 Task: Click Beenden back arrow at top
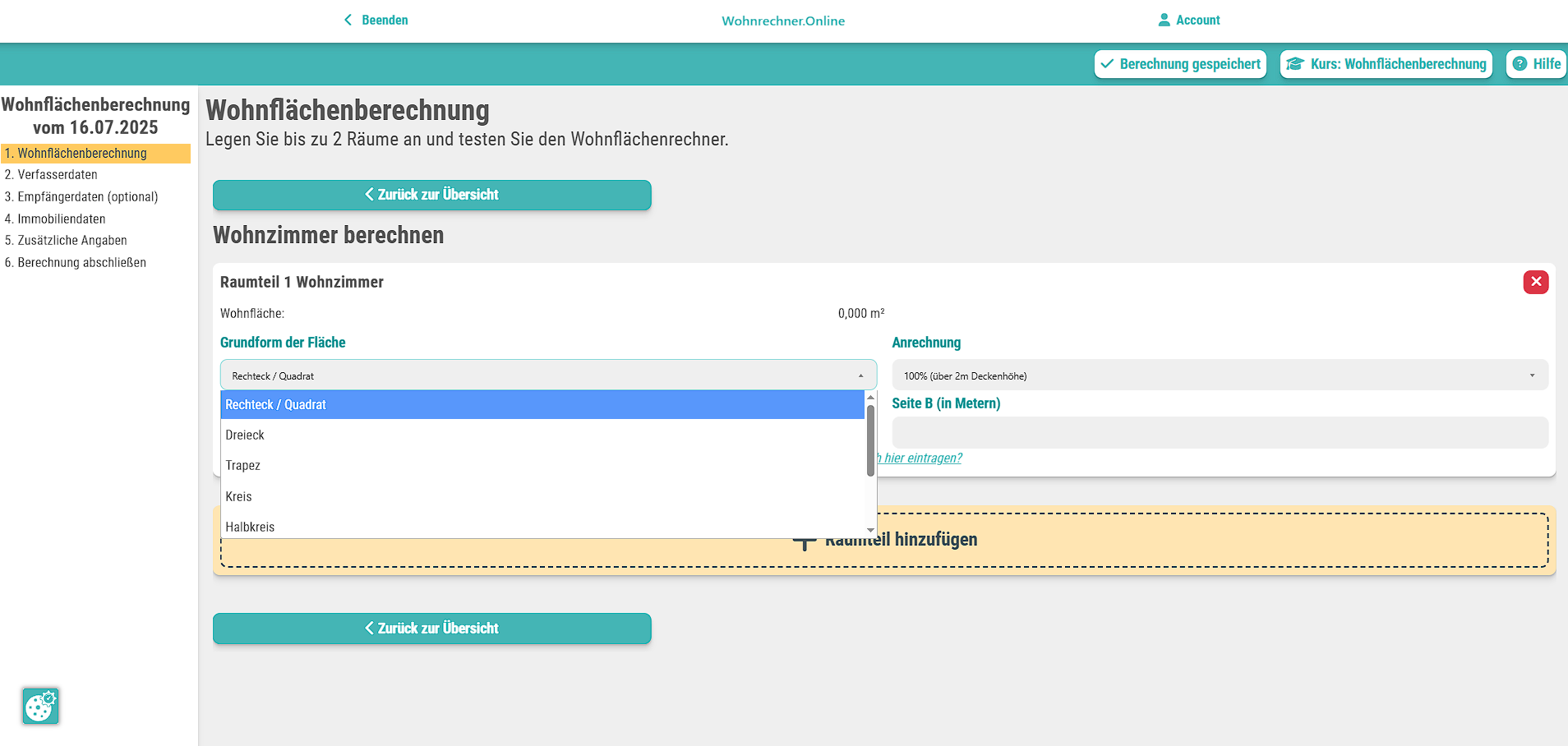click(348, 20)
